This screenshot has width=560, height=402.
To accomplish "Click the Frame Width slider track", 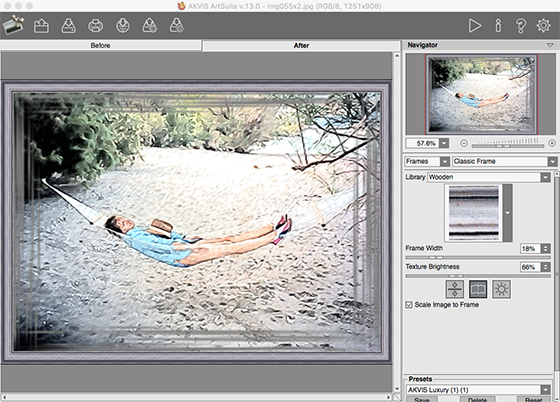I will tap(478, 257).
